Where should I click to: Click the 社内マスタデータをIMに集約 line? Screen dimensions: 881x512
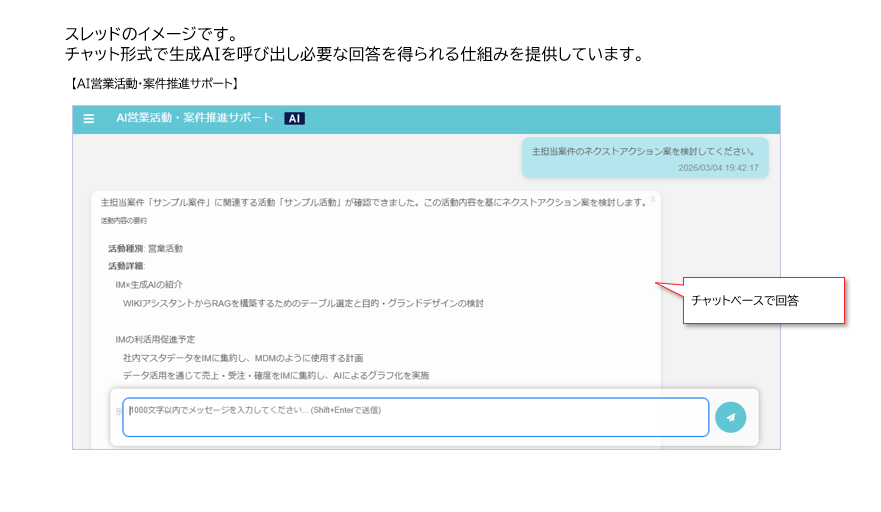coord(242,358)
